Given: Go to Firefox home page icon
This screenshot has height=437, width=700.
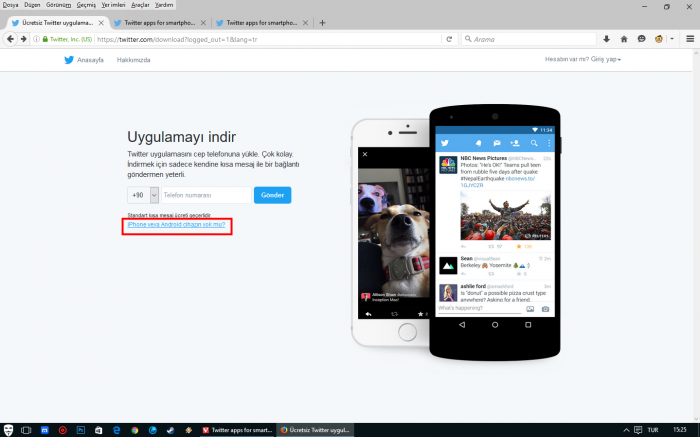Looking at the screenshot, I should click(624, 39).
